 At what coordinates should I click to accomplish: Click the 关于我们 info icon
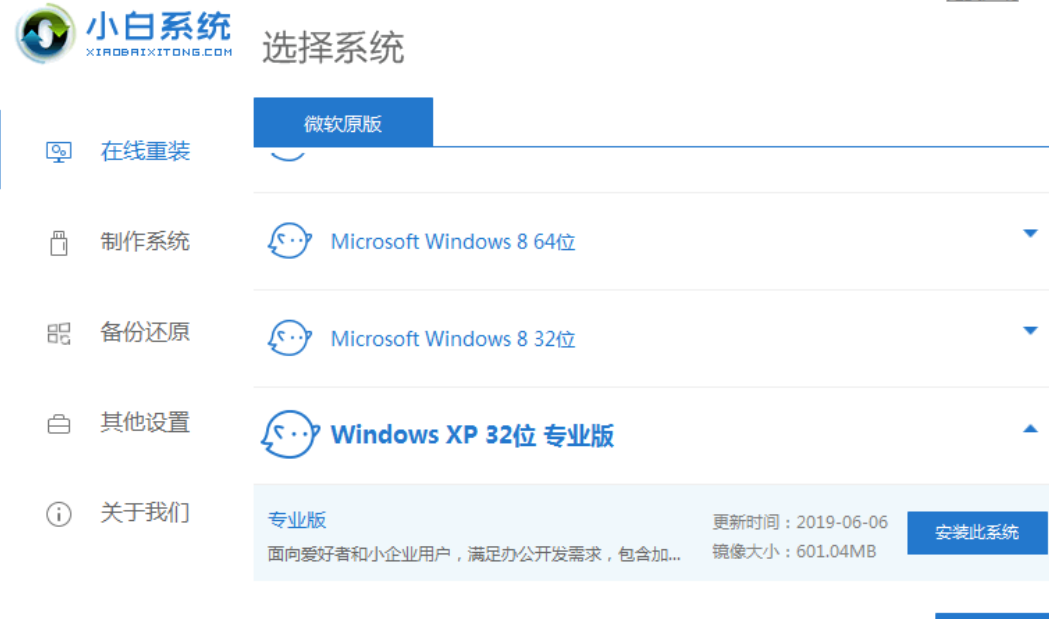59,514
